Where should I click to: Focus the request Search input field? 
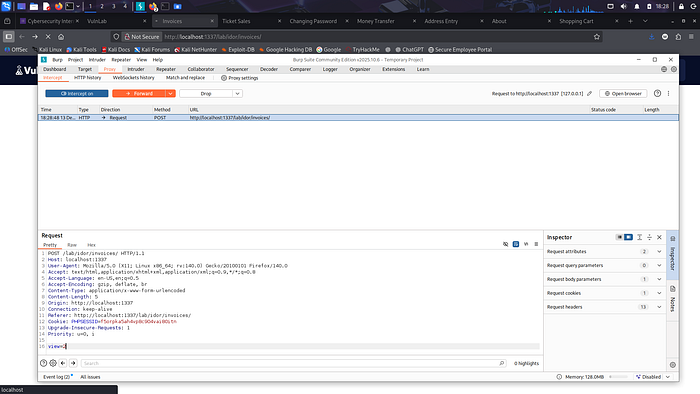click(293, 363)
